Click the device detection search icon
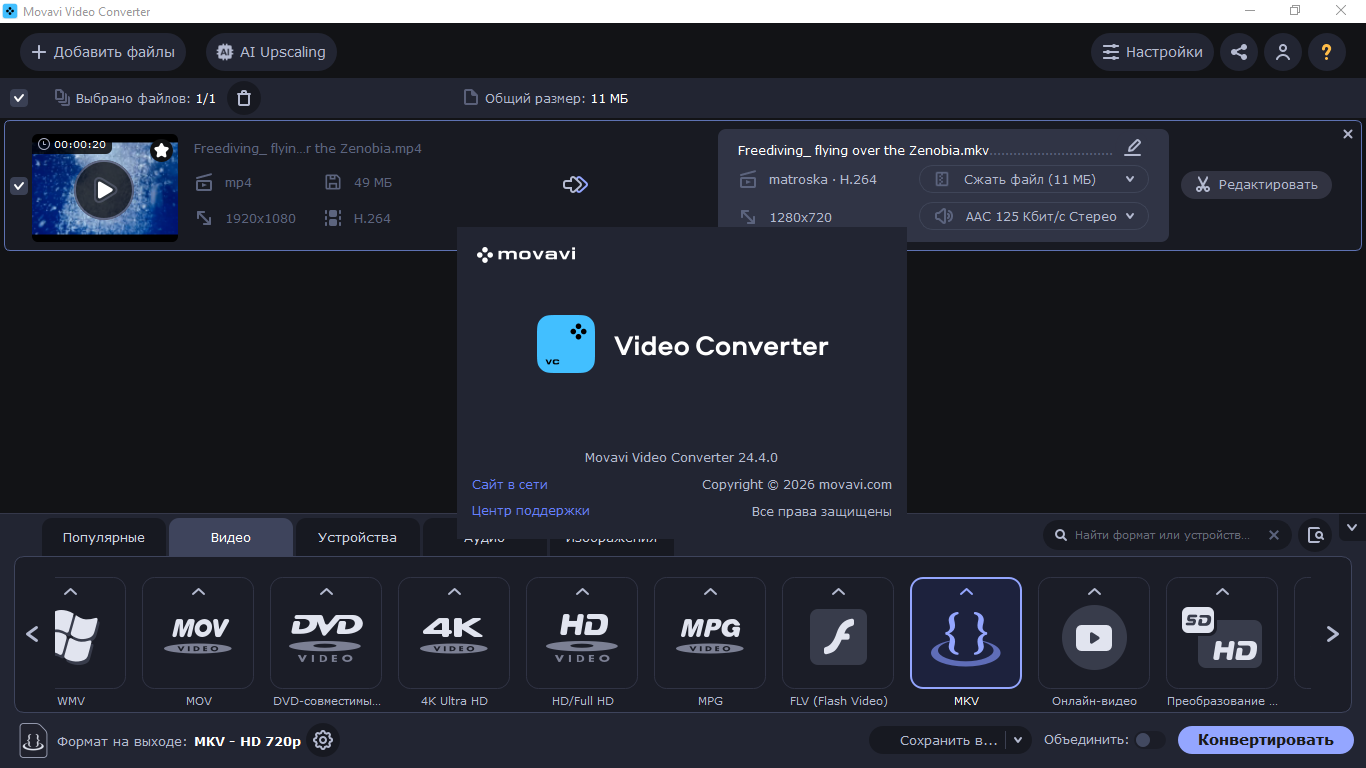This screenshot has width=1366, height=768. coord(1316,535)
